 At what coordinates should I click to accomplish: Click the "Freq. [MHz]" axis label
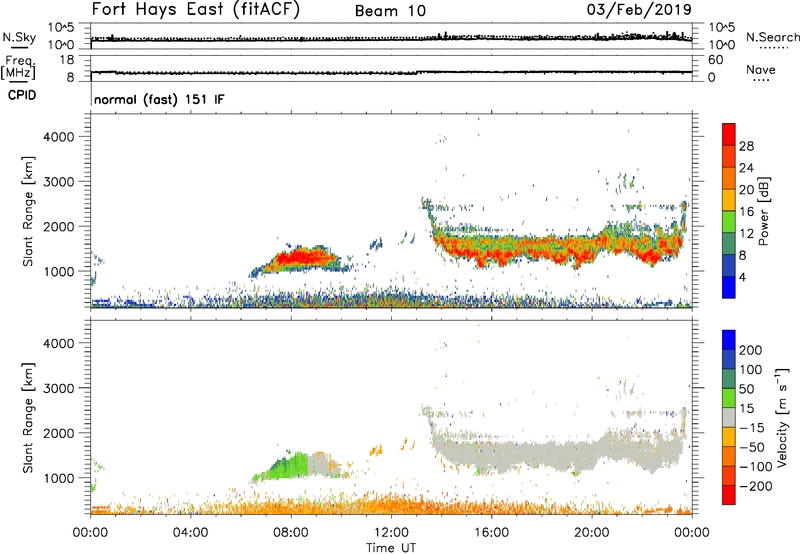[x=19, y=67]
